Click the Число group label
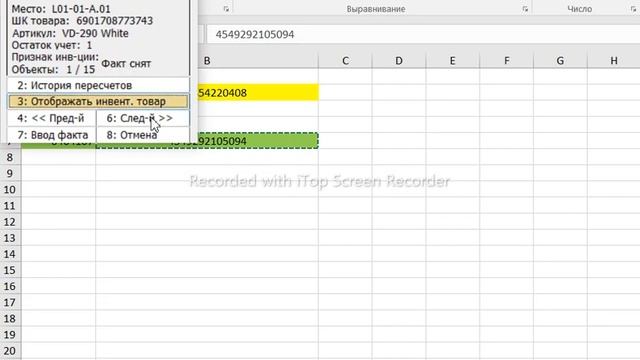Viewport: 640px width, 360px height. pos(580,9)
